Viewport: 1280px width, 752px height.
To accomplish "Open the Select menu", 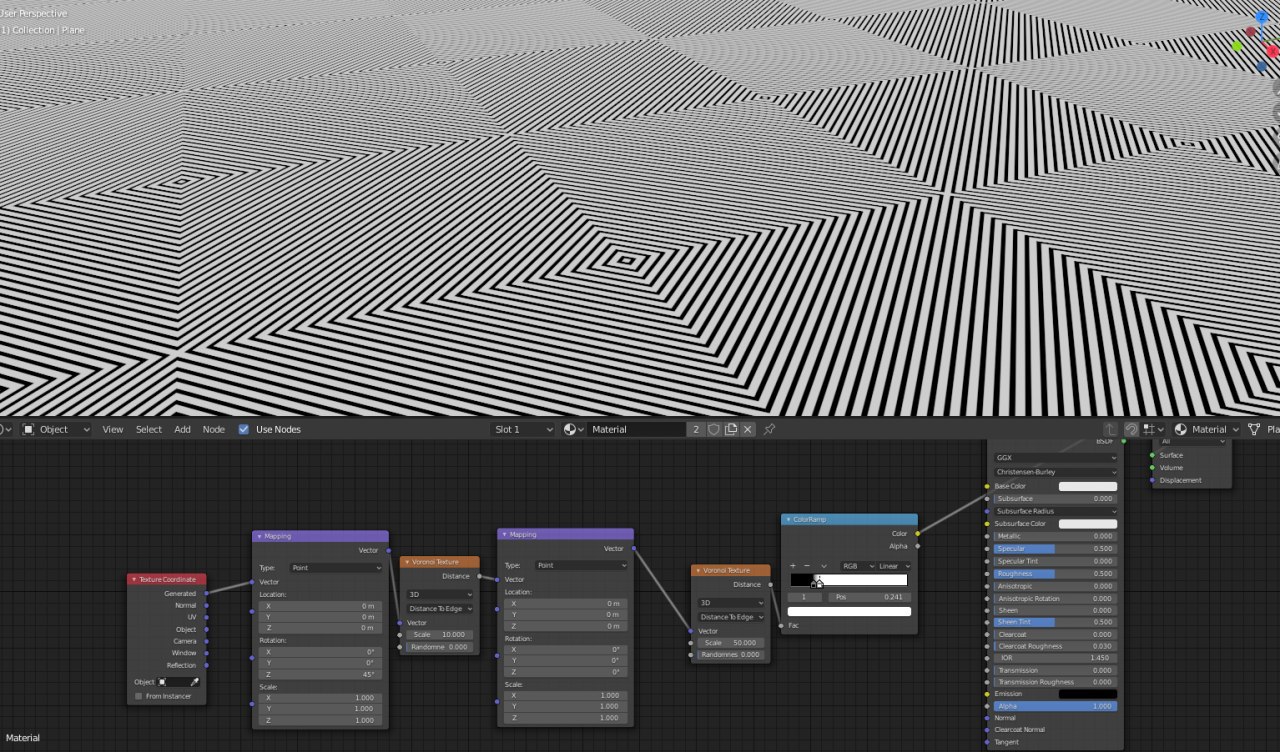I will tap(149, 429).
